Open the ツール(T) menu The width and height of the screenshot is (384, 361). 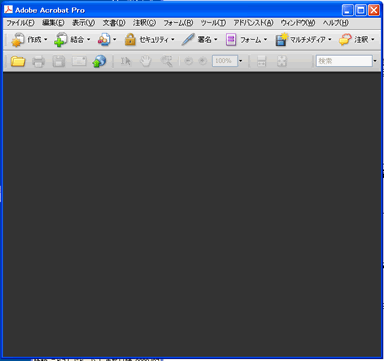pyautogui.click(x=213, y=23)
